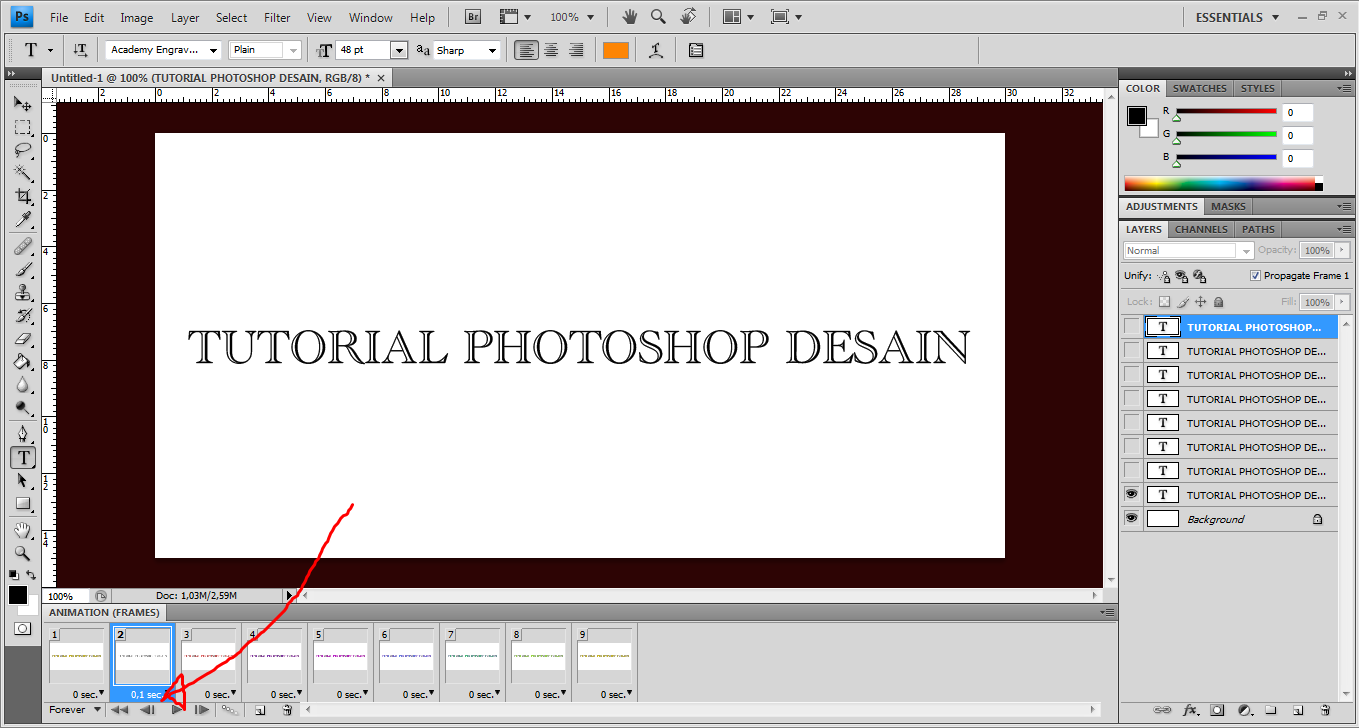Select the Hand tool in the toolbox

tap(22, 529)
